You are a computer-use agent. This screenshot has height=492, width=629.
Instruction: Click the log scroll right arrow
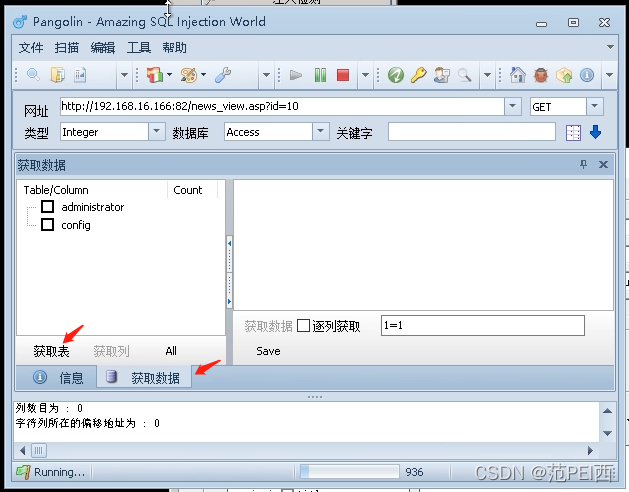[x=590, y=450]
